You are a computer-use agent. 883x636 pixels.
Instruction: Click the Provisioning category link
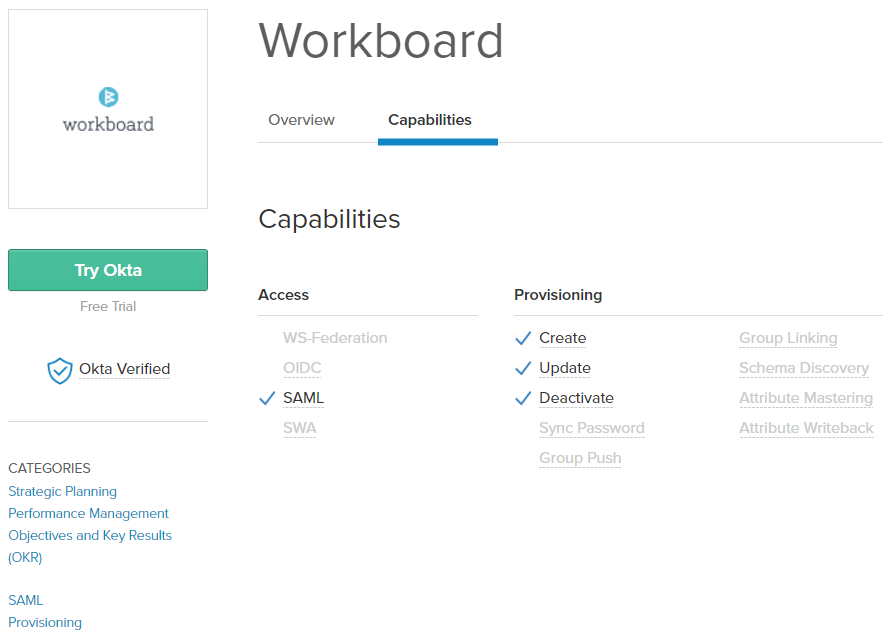(x=45, y=622)
